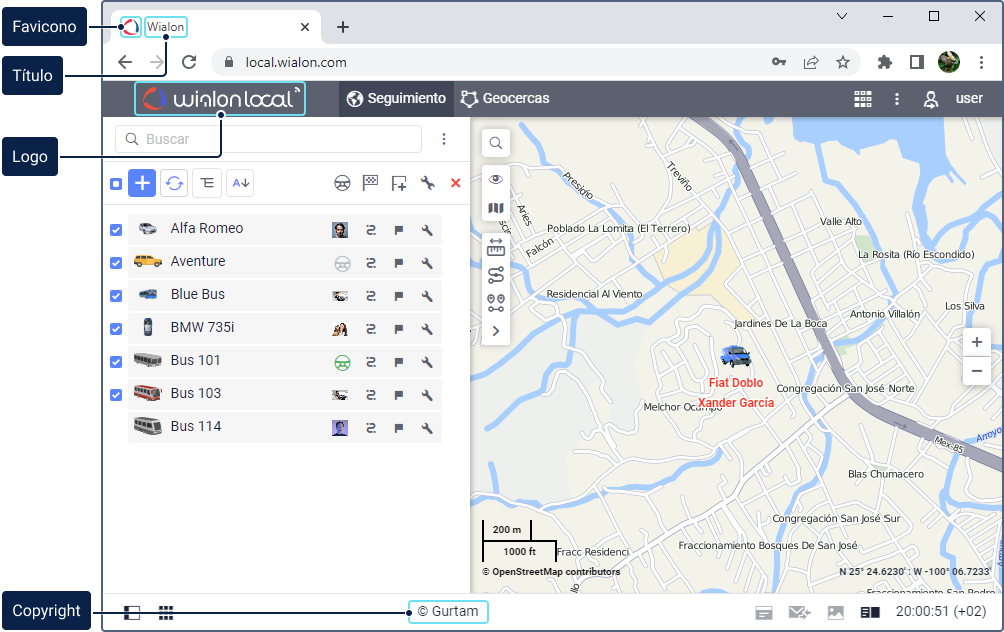This screenshot has width=1004, height=632.
Task: Click the Fiat Doblo vehicle on map
Action: [x=735, y=356]
